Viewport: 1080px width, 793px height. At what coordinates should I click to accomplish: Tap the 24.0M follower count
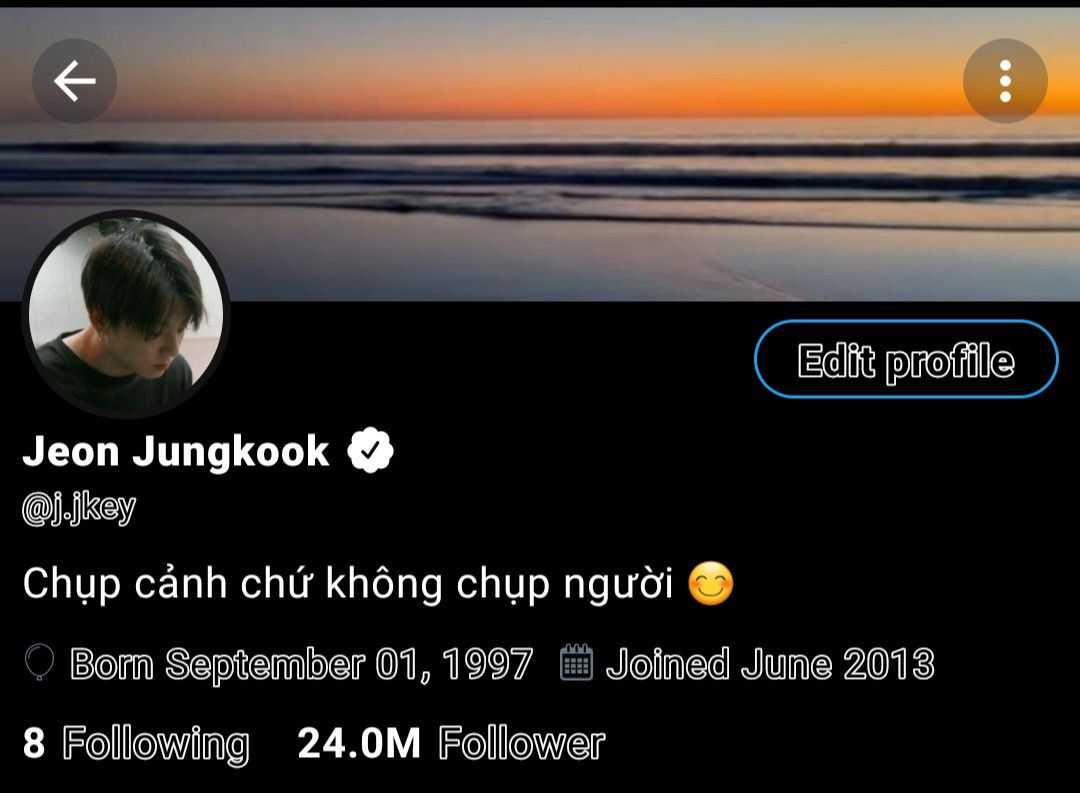(359, 743)
